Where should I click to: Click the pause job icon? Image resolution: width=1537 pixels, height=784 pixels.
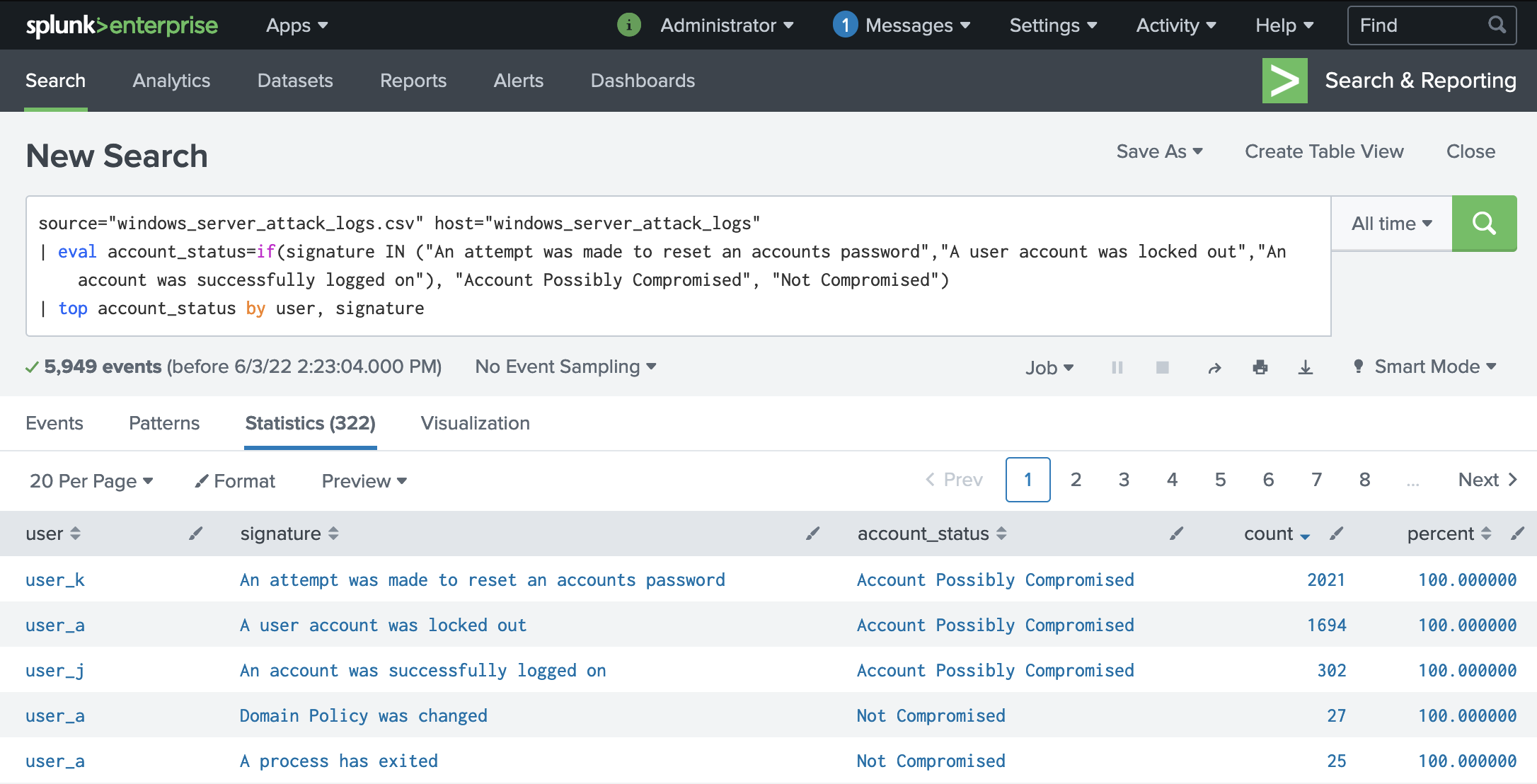1117,367
